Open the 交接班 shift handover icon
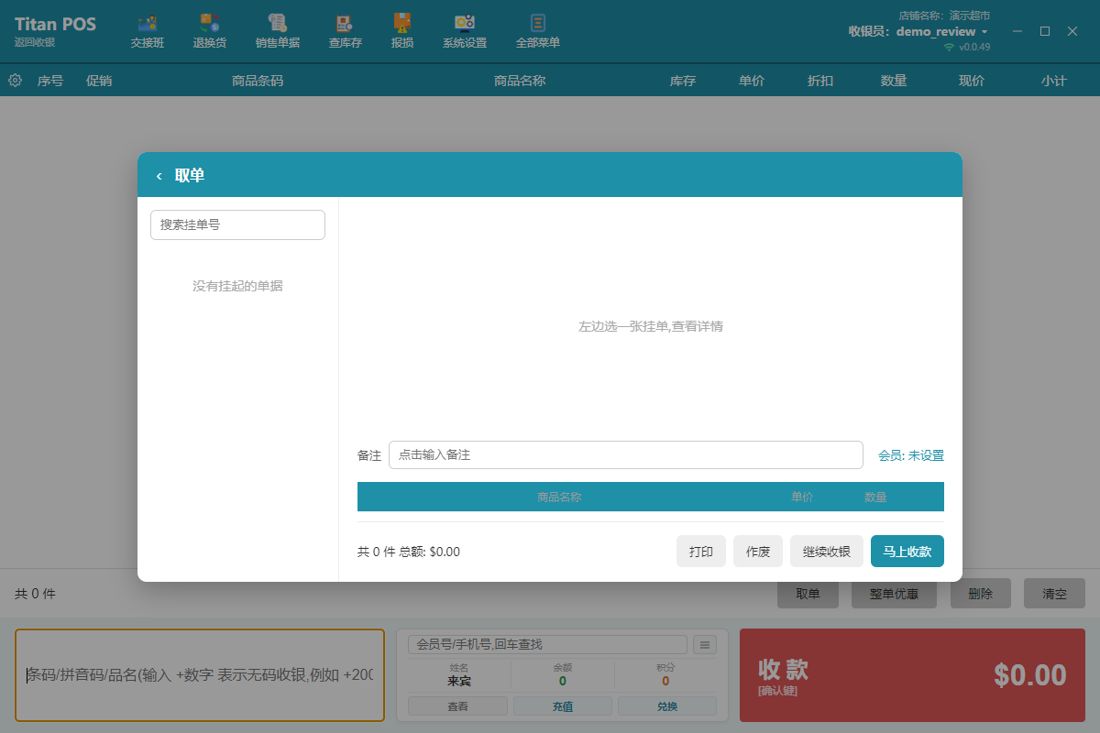The width and height of the screenshot is (1100, 733). (x=147, y=32)
